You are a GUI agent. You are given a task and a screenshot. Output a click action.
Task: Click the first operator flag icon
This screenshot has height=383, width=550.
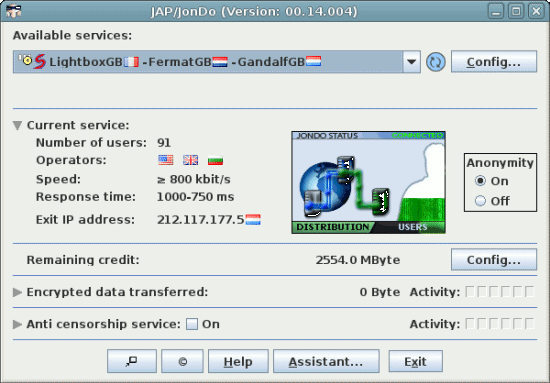coord(166,160)
